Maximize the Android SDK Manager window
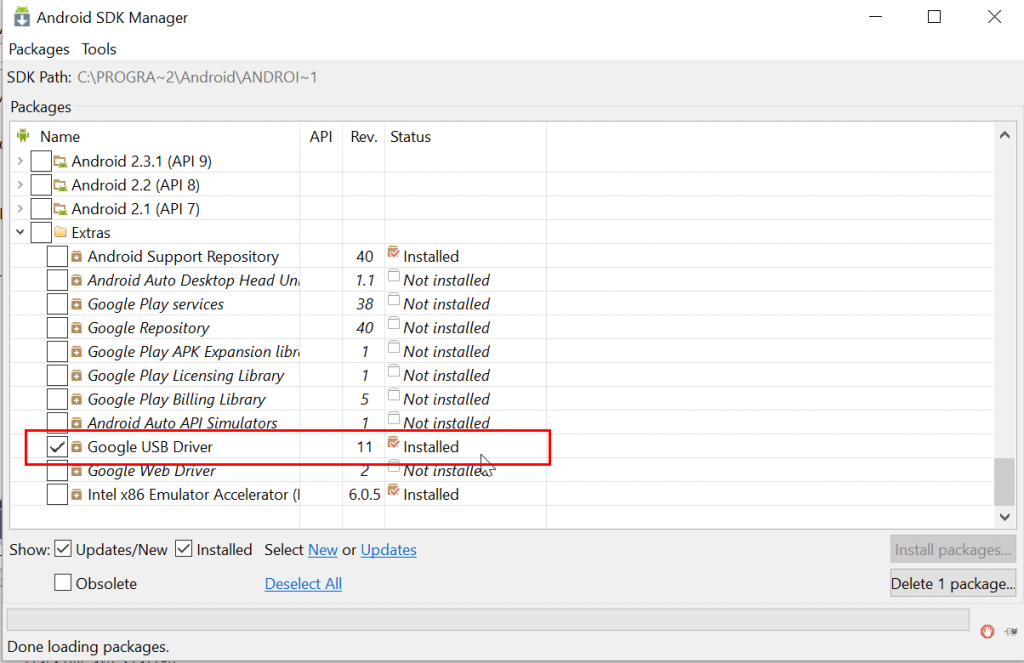The width and height of the screenshot is (1024, 663). coord(935,17)
